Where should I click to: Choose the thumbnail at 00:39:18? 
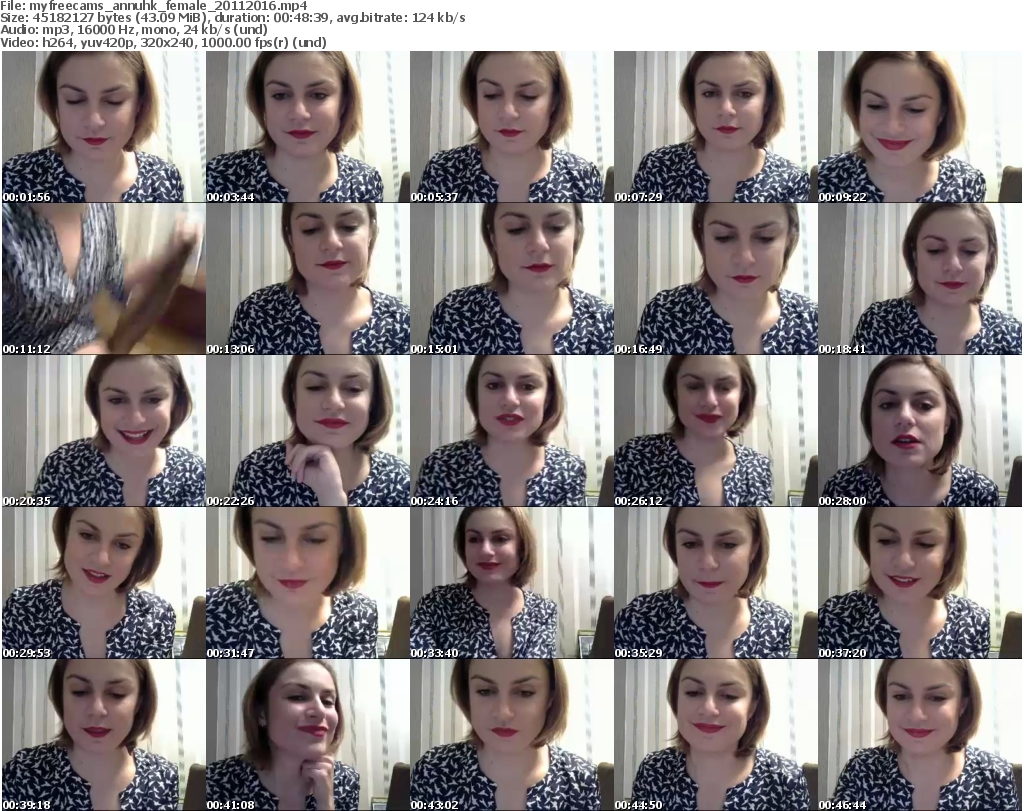[104, 735]
